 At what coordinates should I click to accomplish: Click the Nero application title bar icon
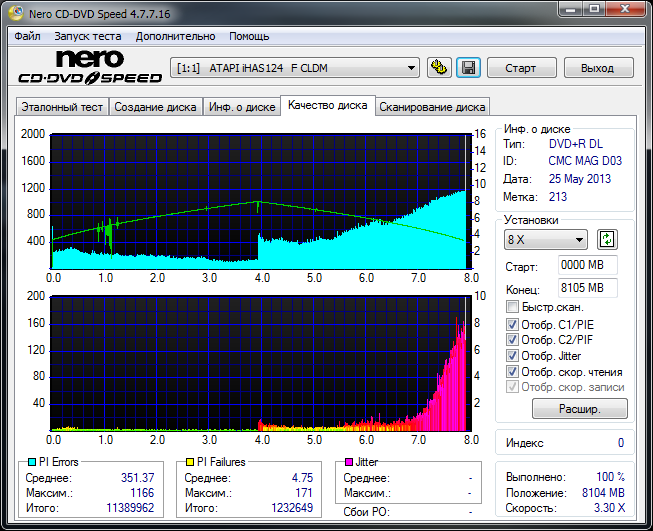click(x=16, y=13)
